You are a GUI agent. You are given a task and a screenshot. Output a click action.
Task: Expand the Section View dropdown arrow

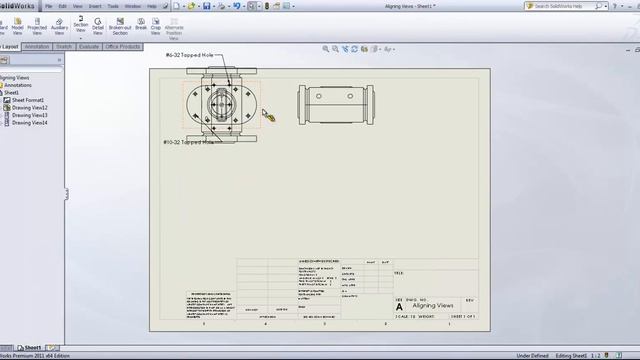81,38
